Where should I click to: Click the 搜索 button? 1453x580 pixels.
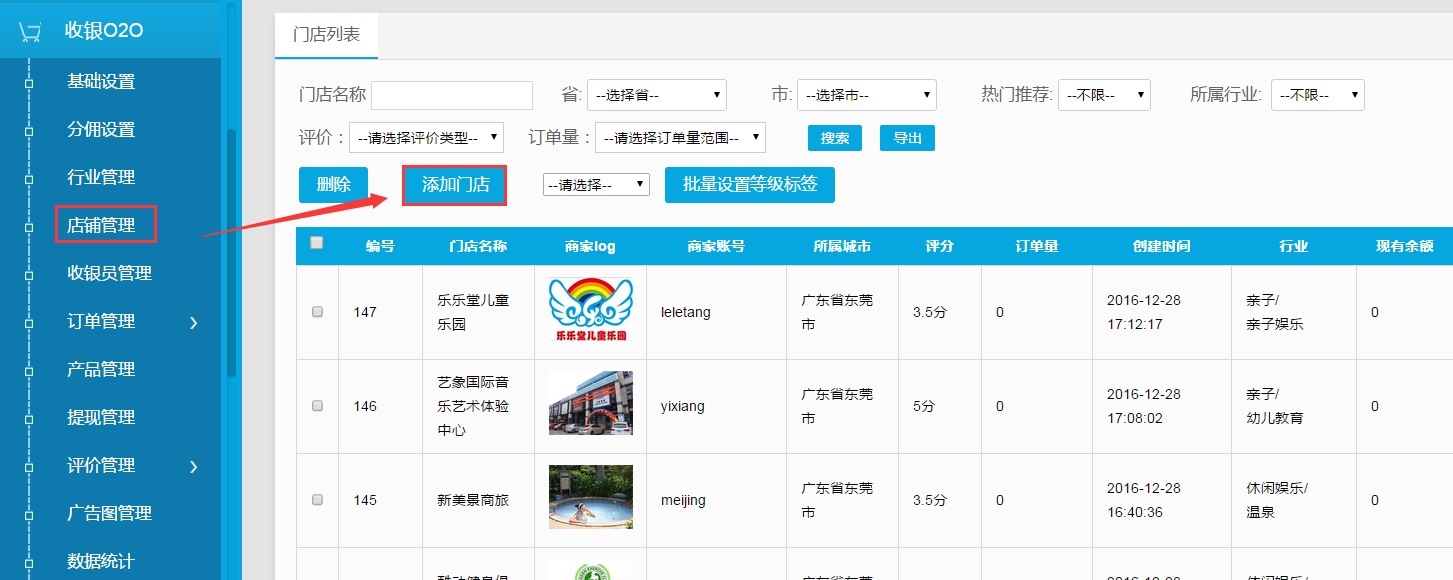pyautogui.click(x=835, y=138)
